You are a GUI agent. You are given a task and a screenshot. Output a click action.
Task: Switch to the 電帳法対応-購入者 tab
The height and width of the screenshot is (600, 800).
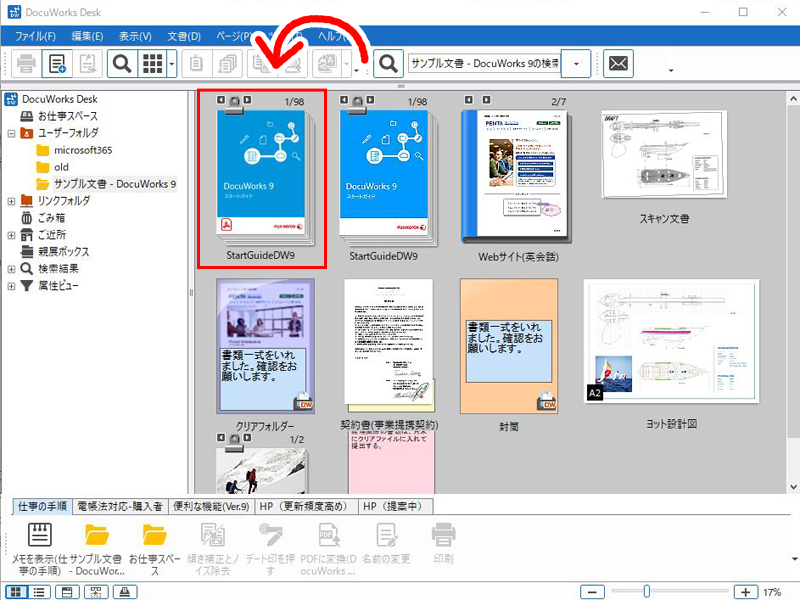pos(120,506)
